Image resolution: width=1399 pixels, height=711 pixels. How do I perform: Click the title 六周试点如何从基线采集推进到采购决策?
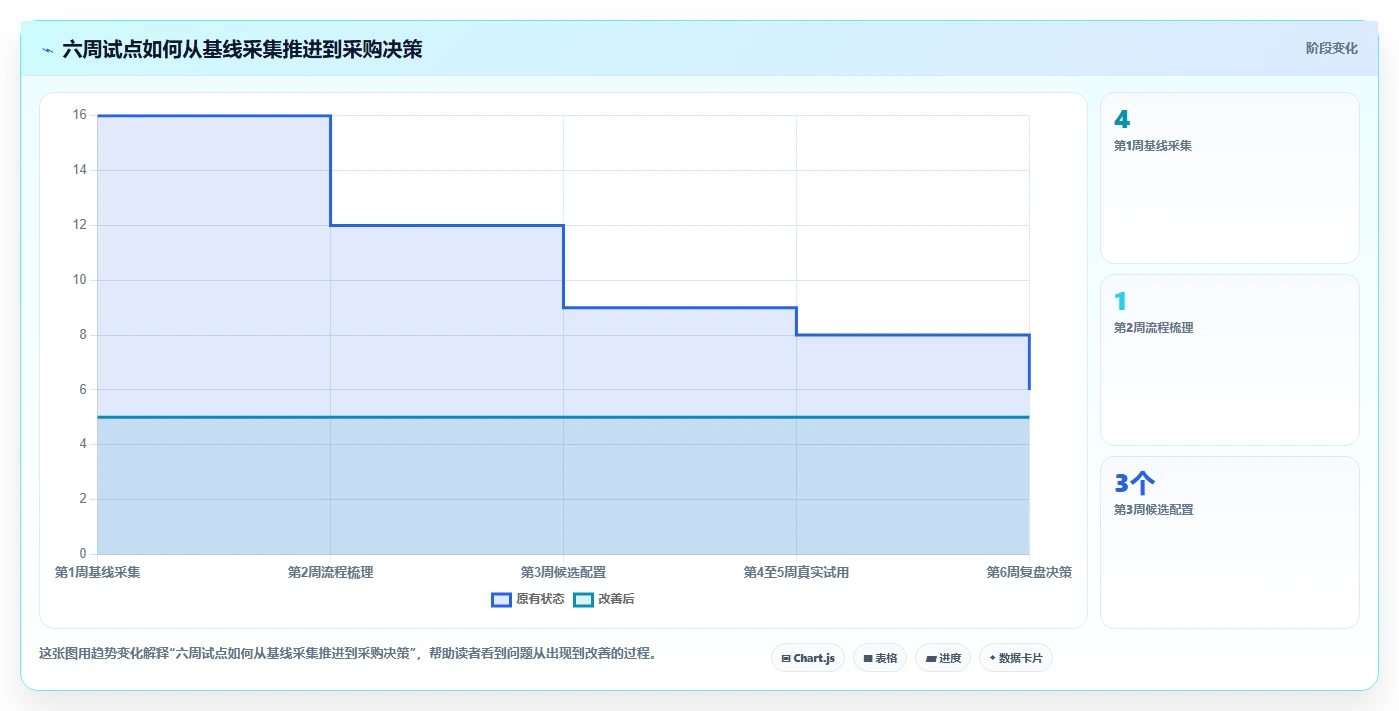coord(242,49)
